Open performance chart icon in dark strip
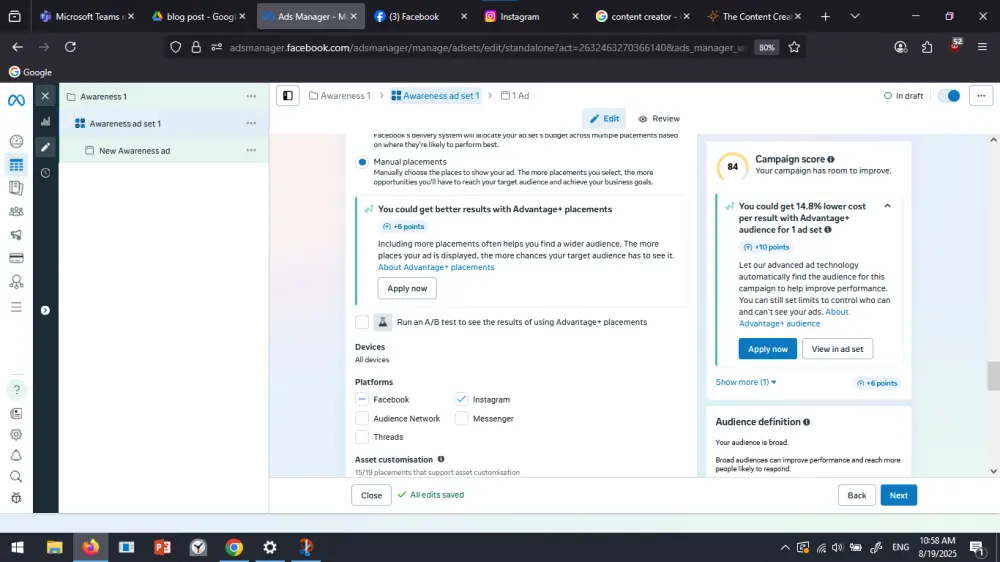 tap(45, 121)
